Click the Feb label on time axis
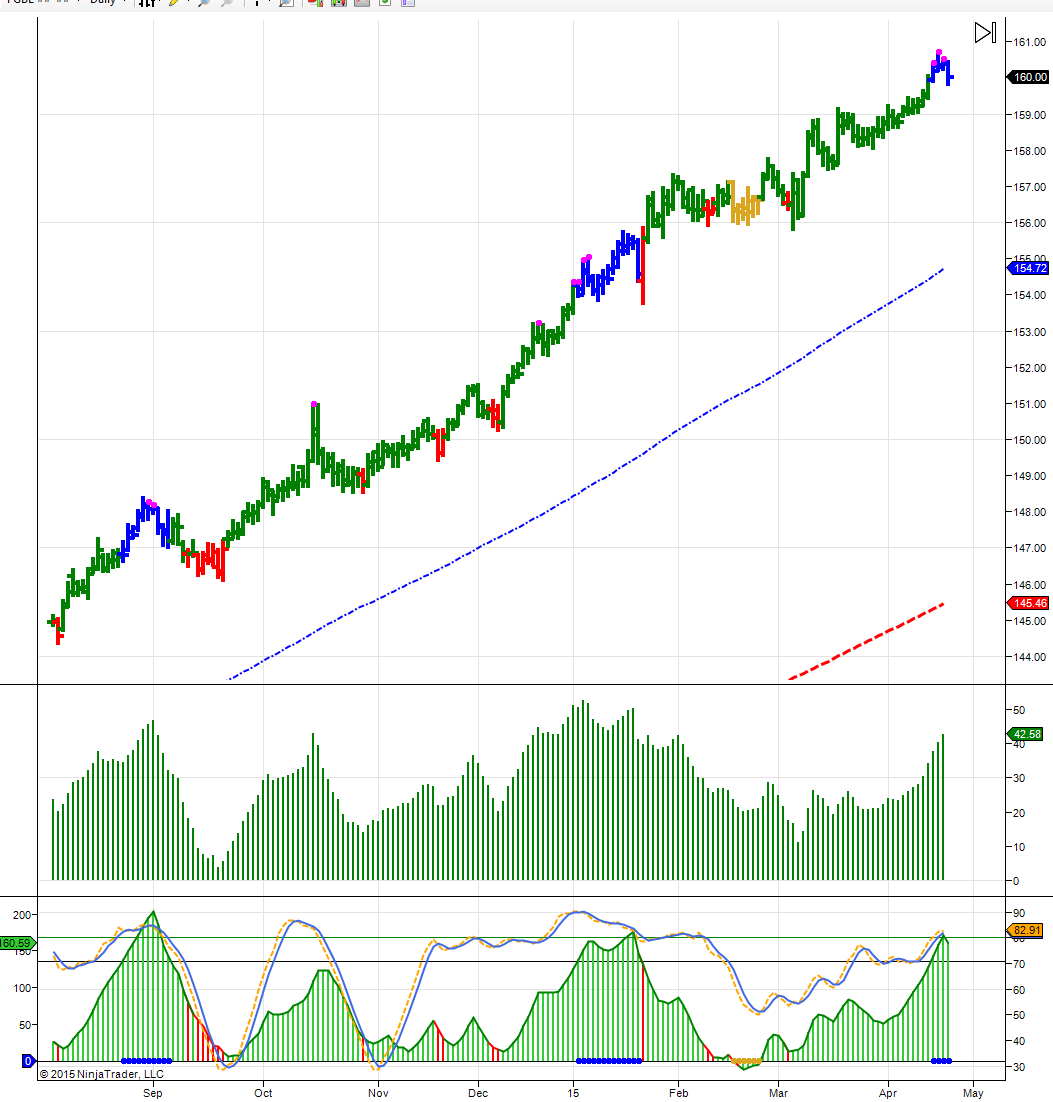Image resolution: width=1053 pixels, height=1102 pixels. coord(678,1093)
